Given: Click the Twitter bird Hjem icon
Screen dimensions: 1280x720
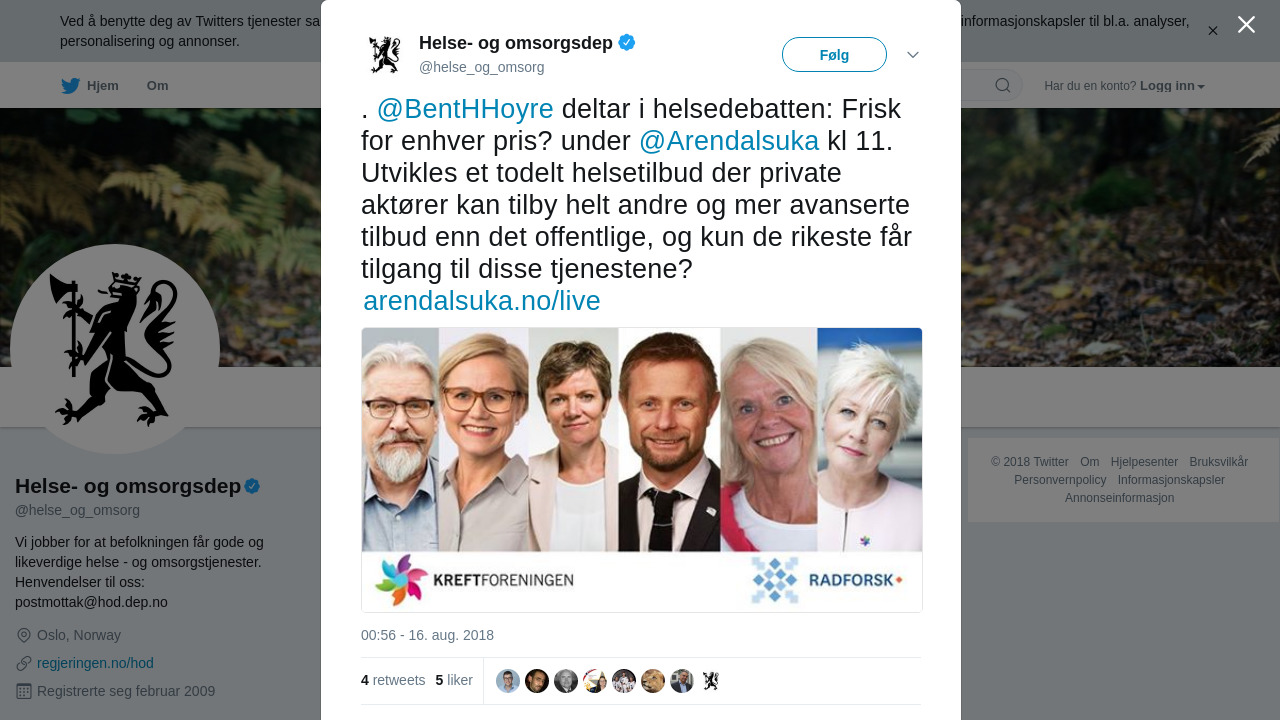Looking at the screenshot, I should click(x=70, y=86).
